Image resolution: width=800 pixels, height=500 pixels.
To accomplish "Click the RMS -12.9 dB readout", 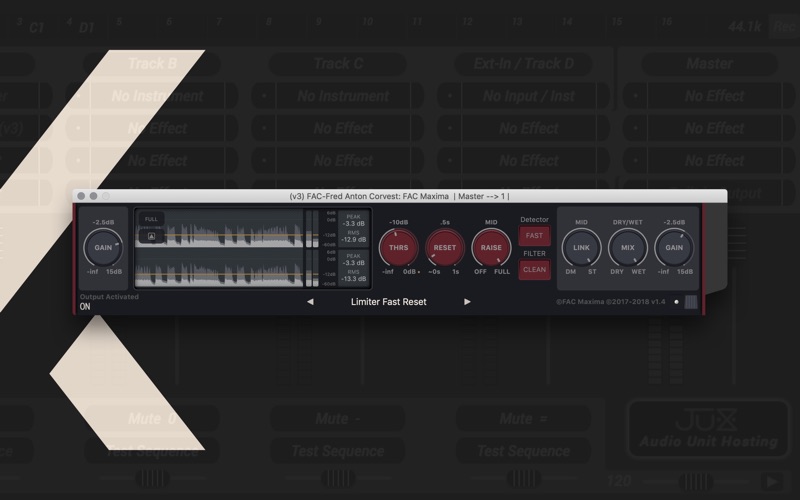I will (354, 236).
